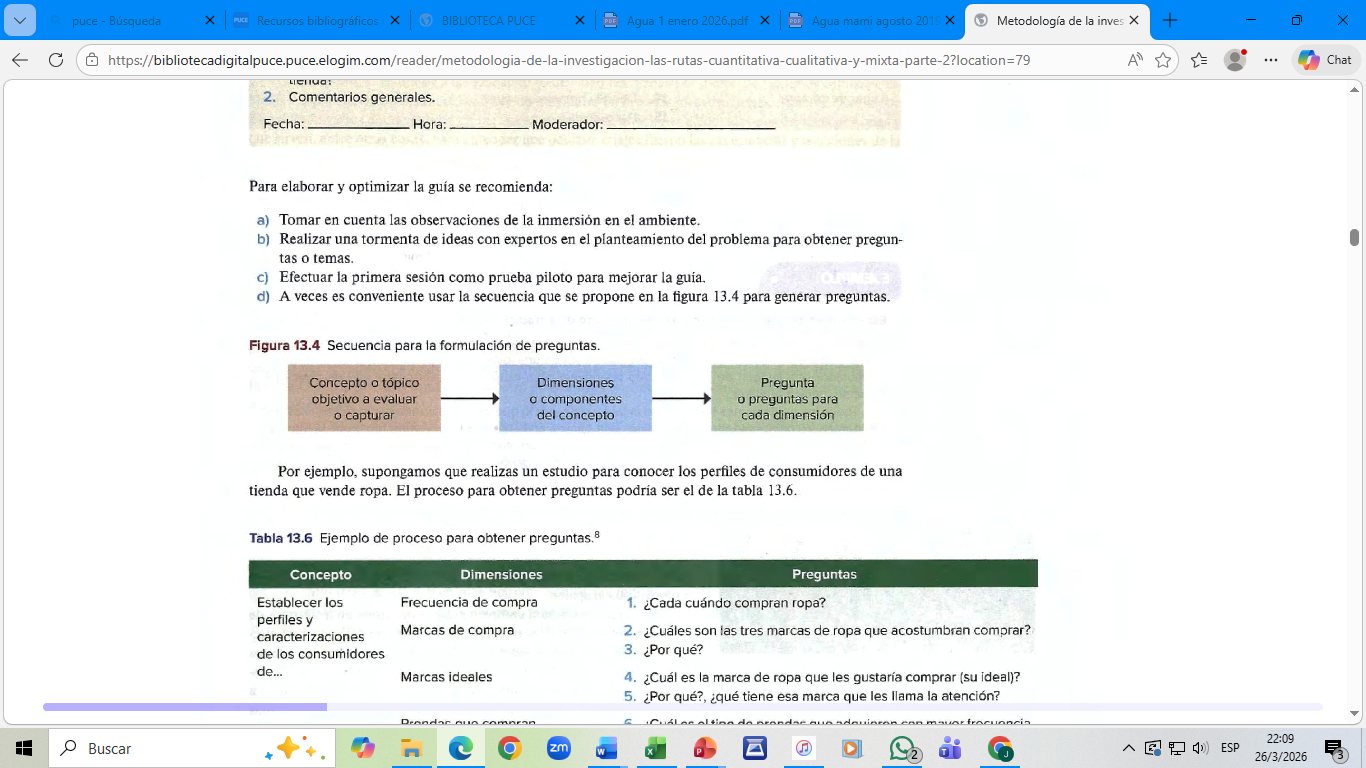Open the blue scanner app taskbar icon
The height and width of the screenshot is (768, 1366).
tap(755, 748)
